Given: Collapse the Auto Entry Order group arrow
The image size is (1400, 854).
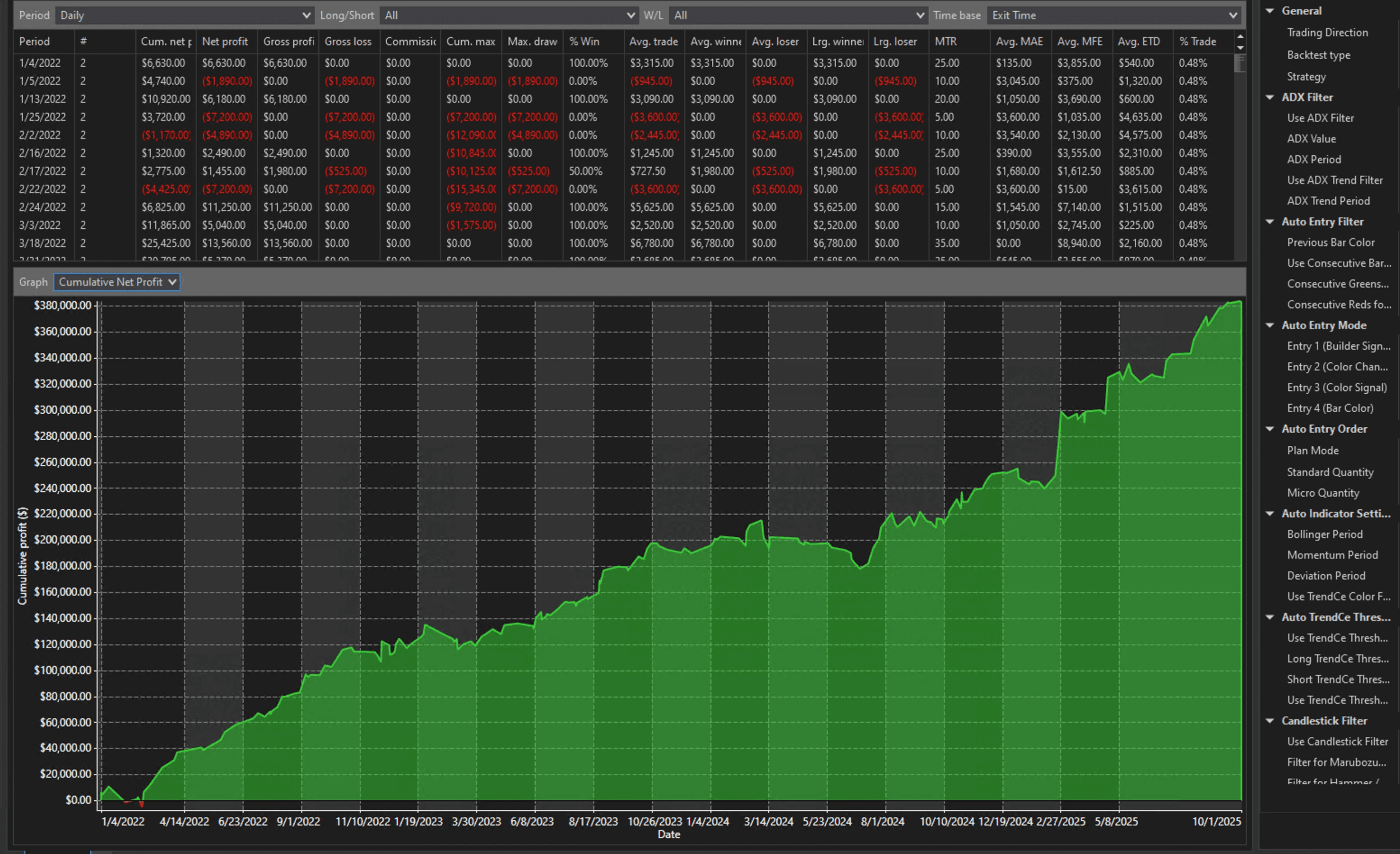Looking at the screenshot, I should [1270, 429].
